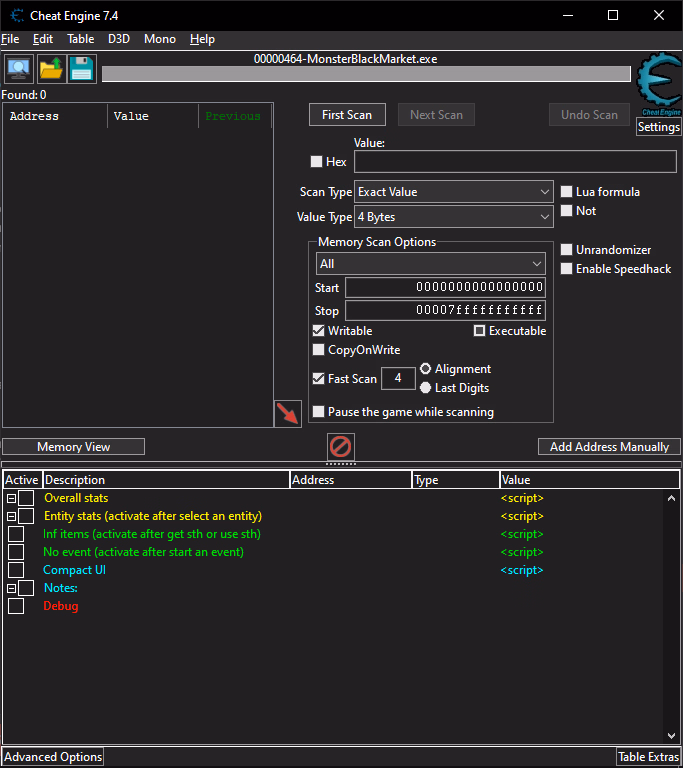Image resolution: width=683 pixels, height=768 pixels.
Task: Check the CopyOnWrite option
Action: coord(318,350)
